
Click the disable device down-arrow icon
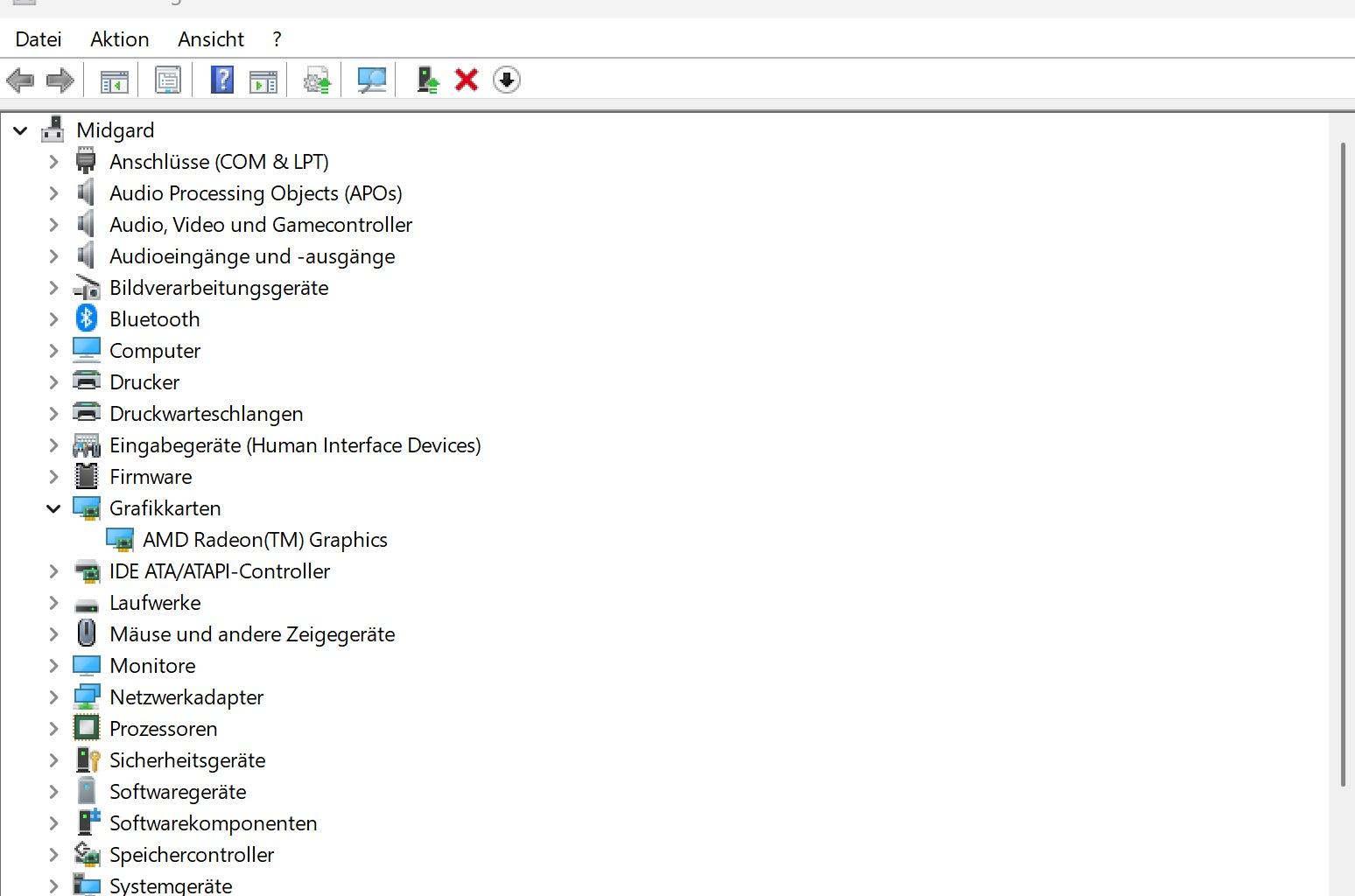tap(507, 80)
